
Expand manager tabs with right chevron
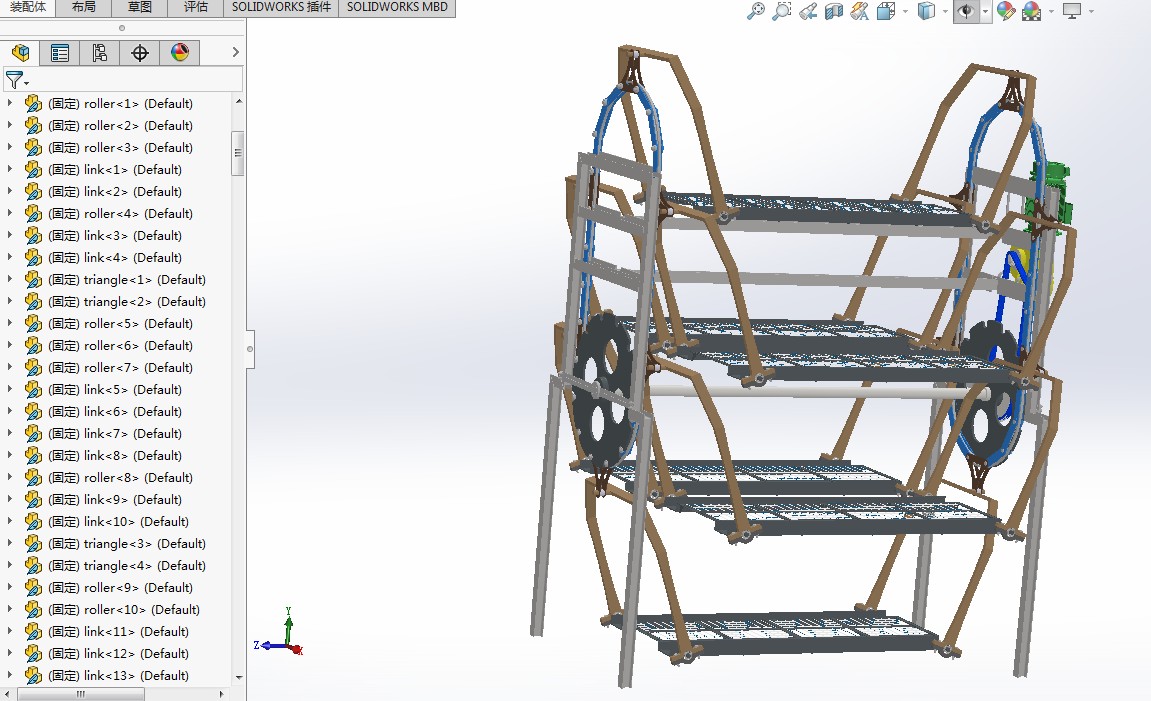point(236,52)
